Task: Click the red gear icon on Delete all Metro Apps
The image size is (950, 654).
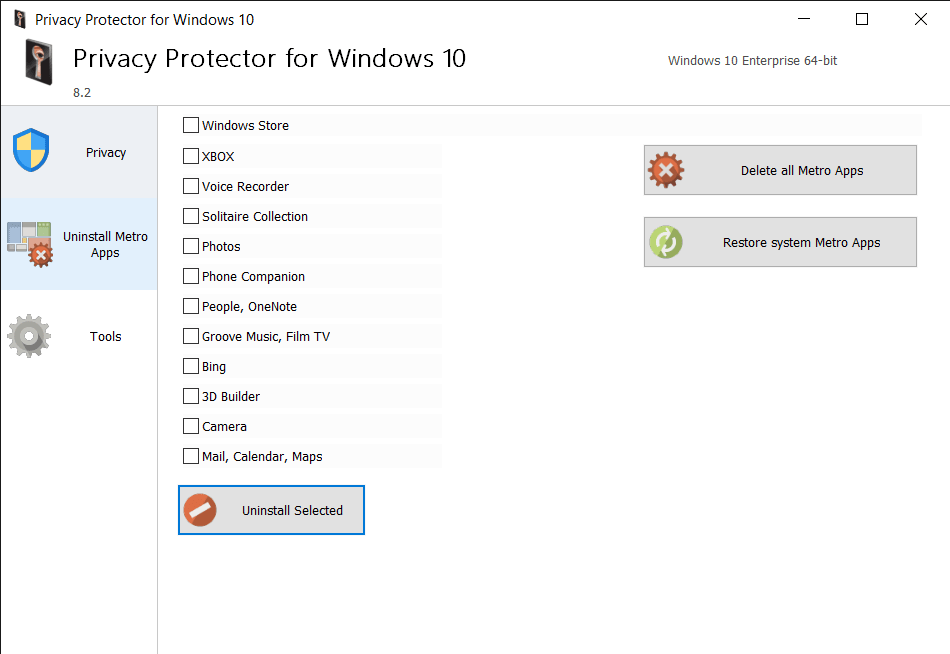Action: (666, 170)
